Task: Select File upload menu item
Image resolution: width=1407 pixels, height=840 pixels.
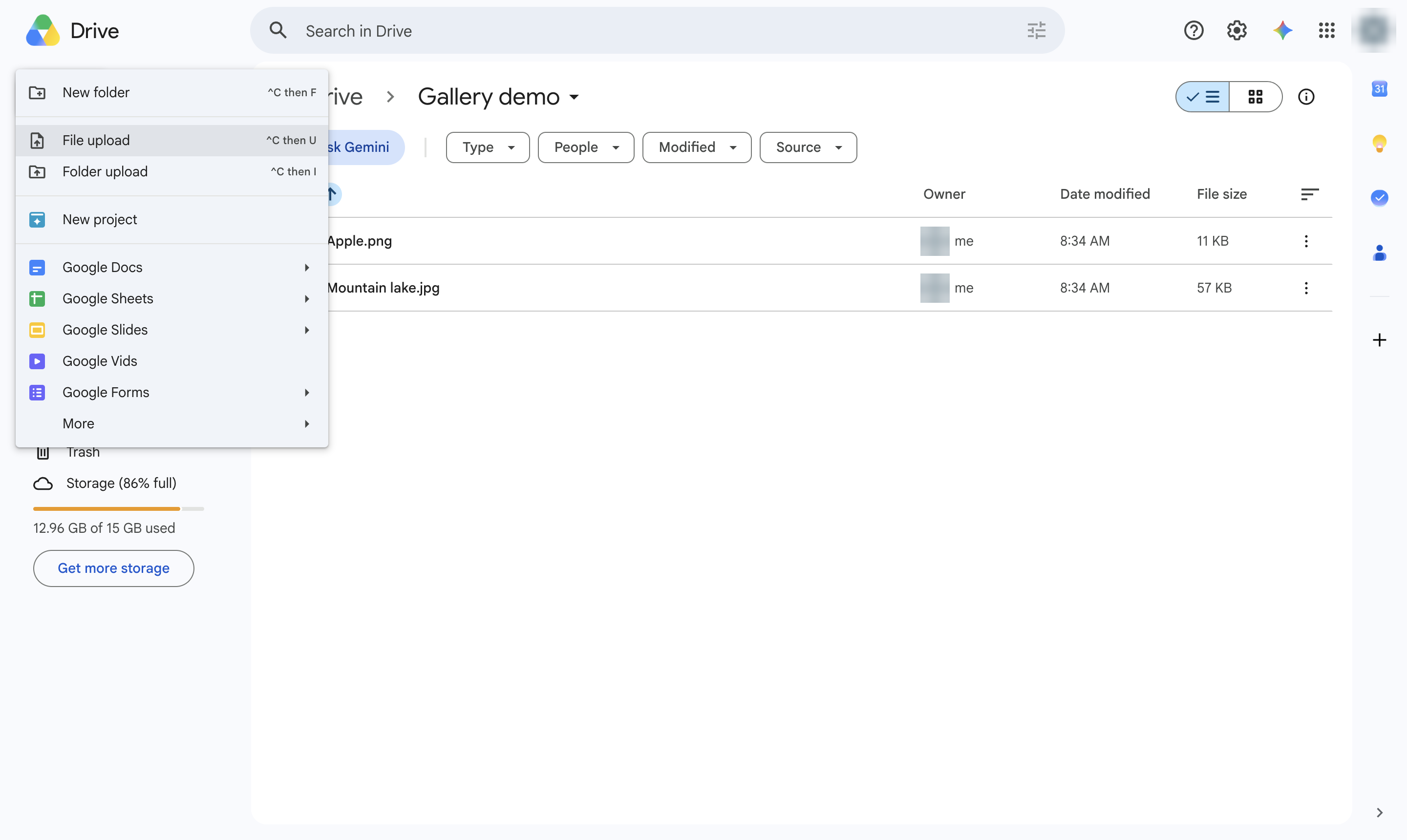Action: [x=171, y=140]
